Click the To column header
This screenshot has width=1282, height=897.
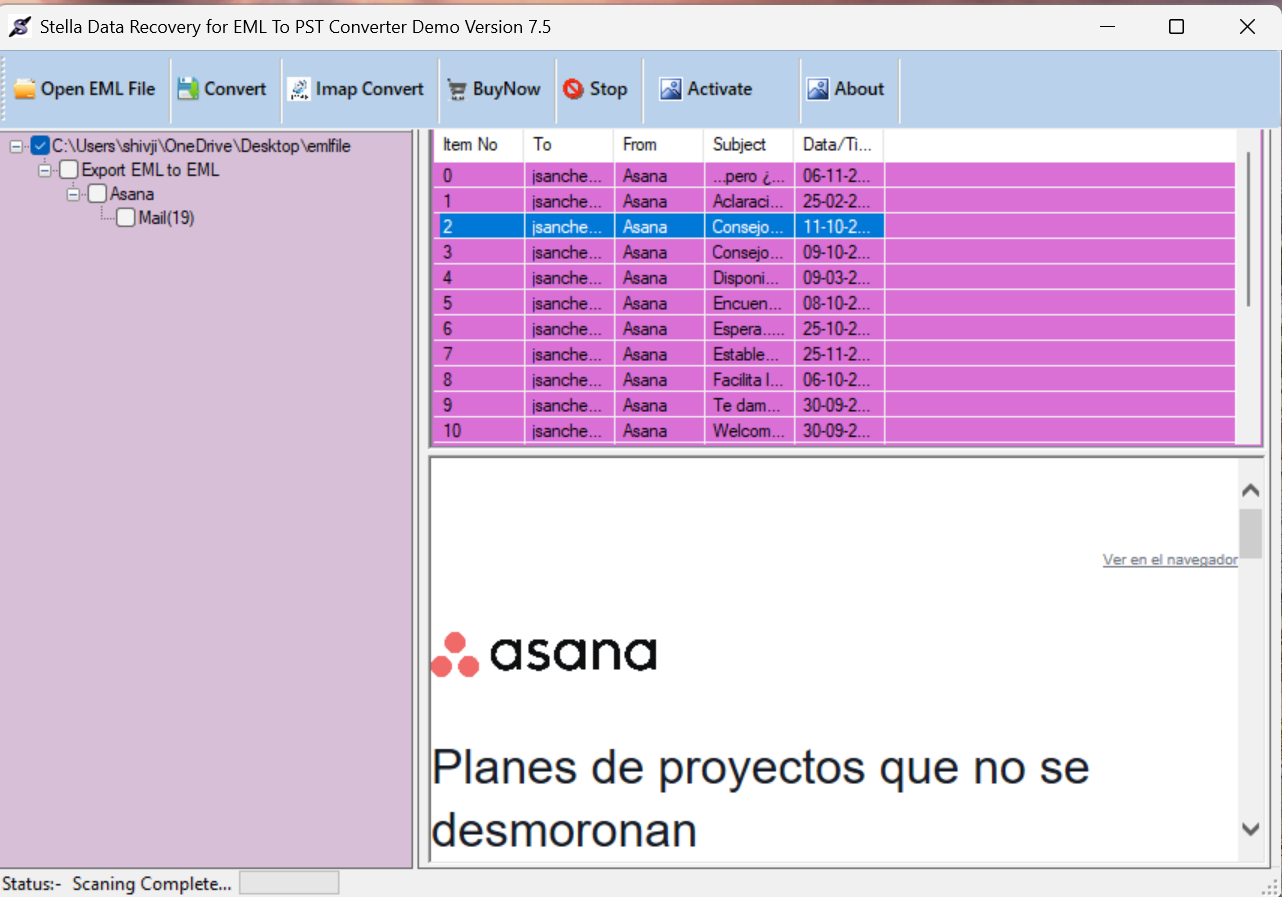tap(569, 145)
